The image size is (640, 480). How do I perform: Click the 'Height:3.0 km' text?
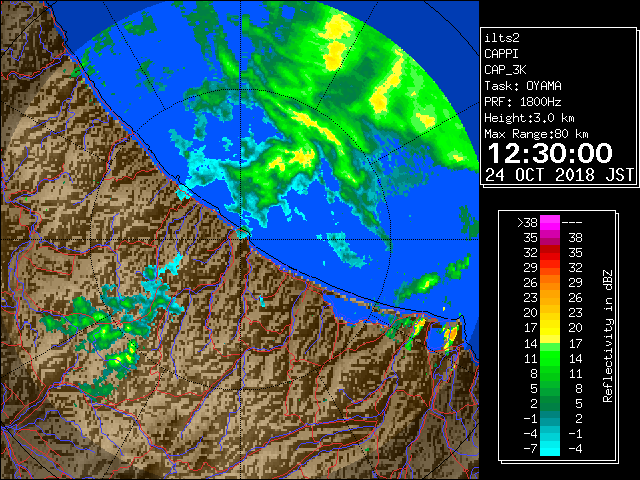tap(529, 118)
